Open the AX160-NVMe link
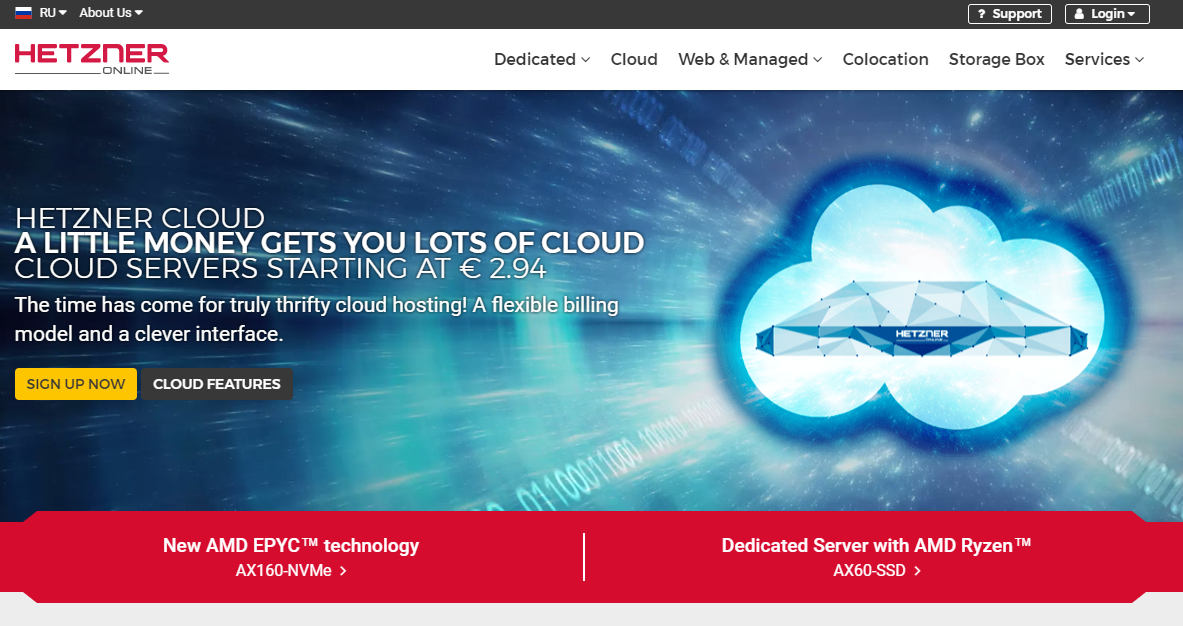 (290, 571)
